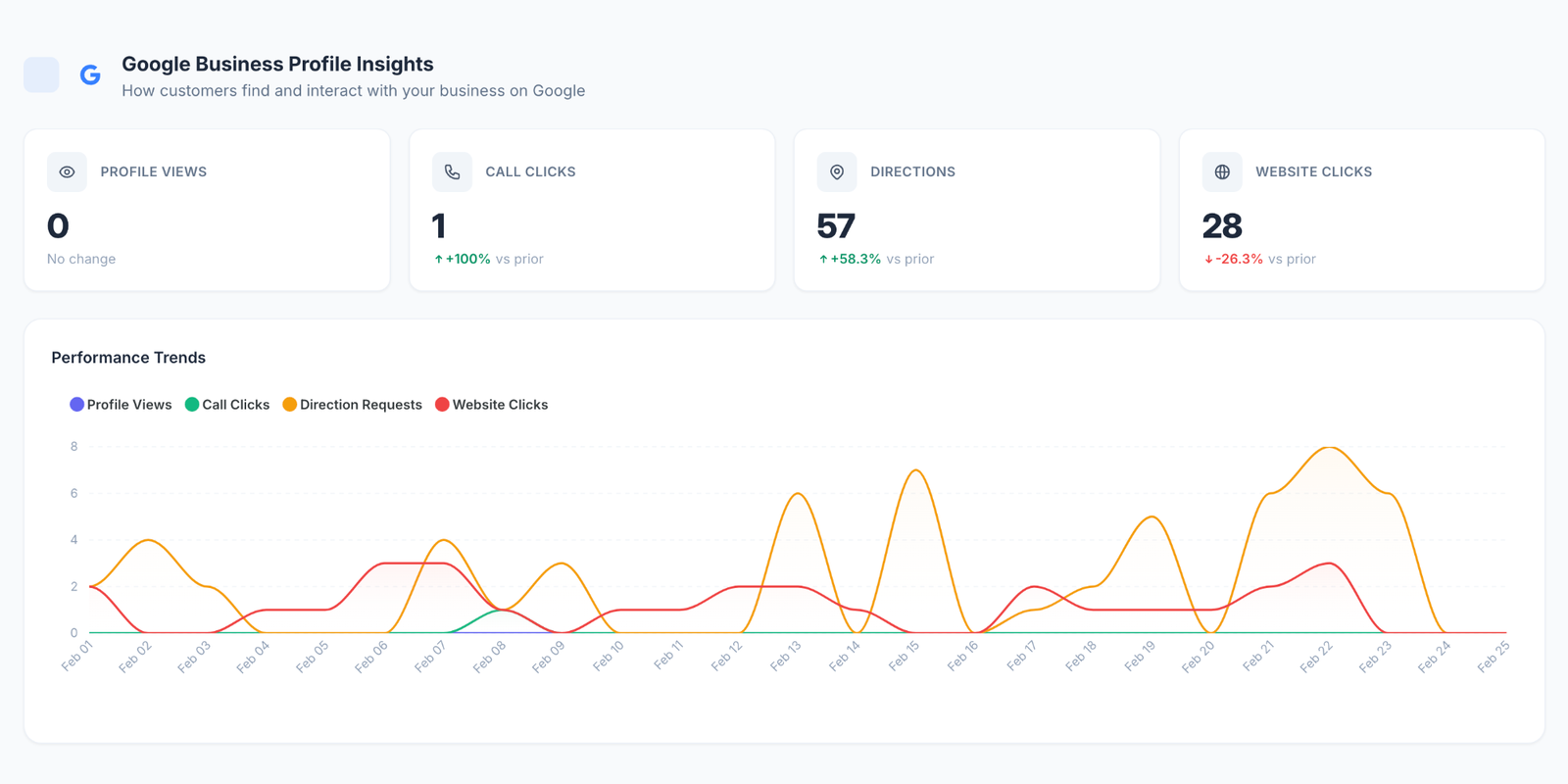This screenshot has height=784, width=1568.
Task: Click the red Website Clicks legend dot
Action: coord(442,405)
